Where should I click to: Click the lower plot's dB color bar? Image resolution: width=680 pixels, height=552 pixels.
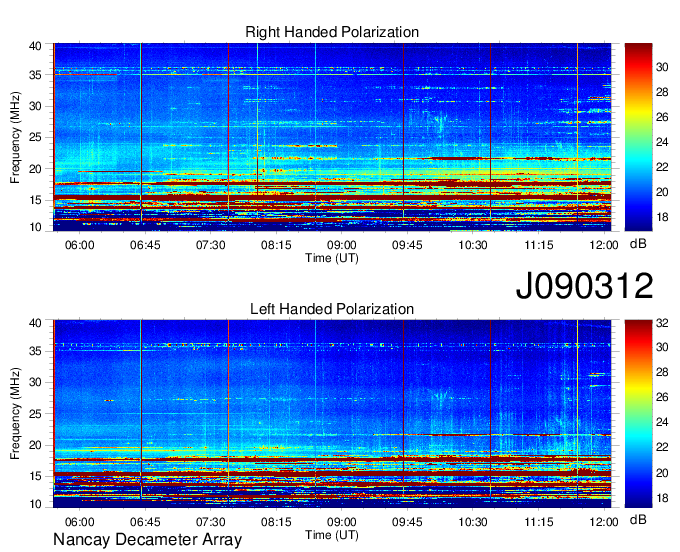638,414
